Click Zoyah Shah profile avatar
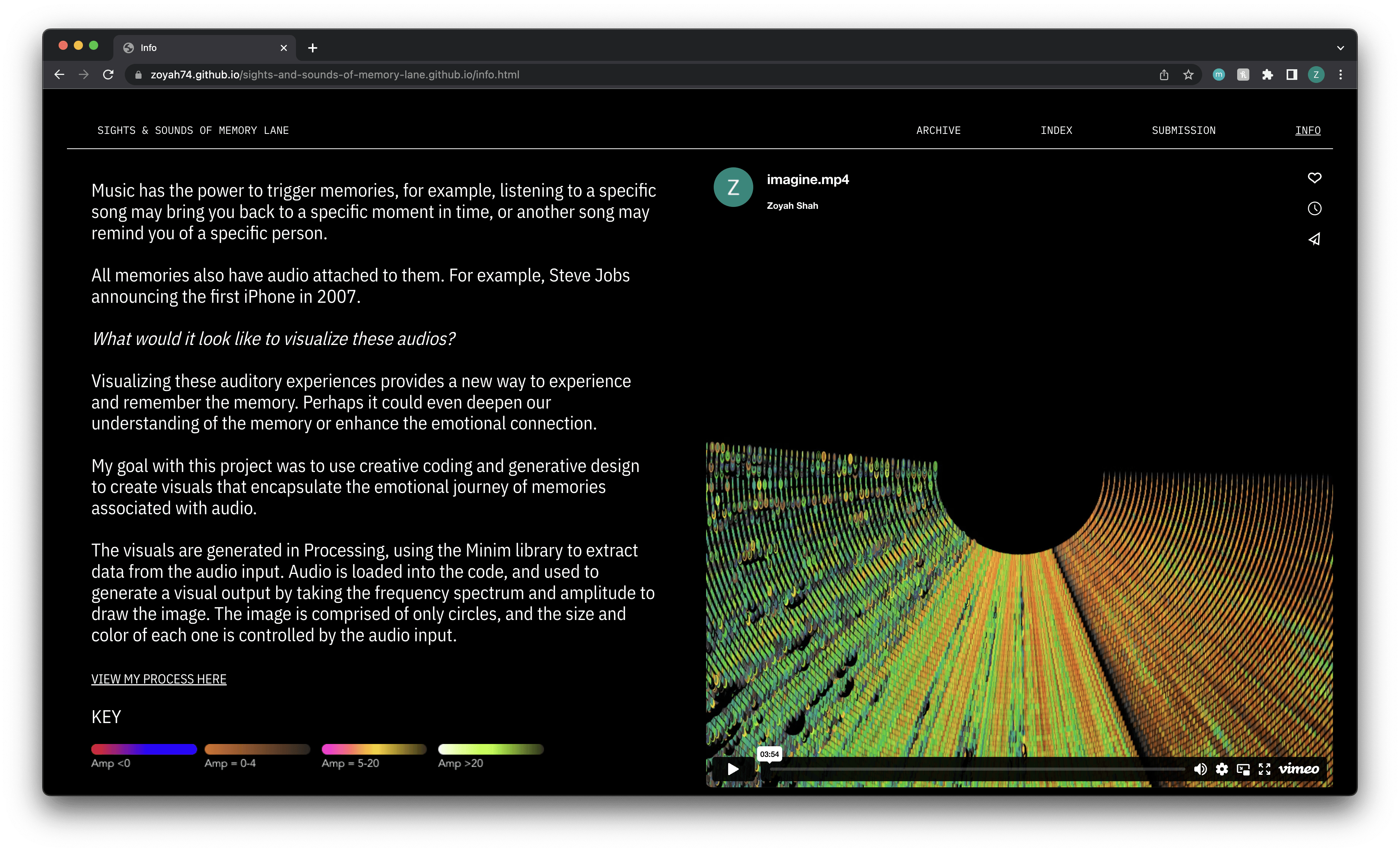The image size is (1400, 852). [x=733, y=188]
